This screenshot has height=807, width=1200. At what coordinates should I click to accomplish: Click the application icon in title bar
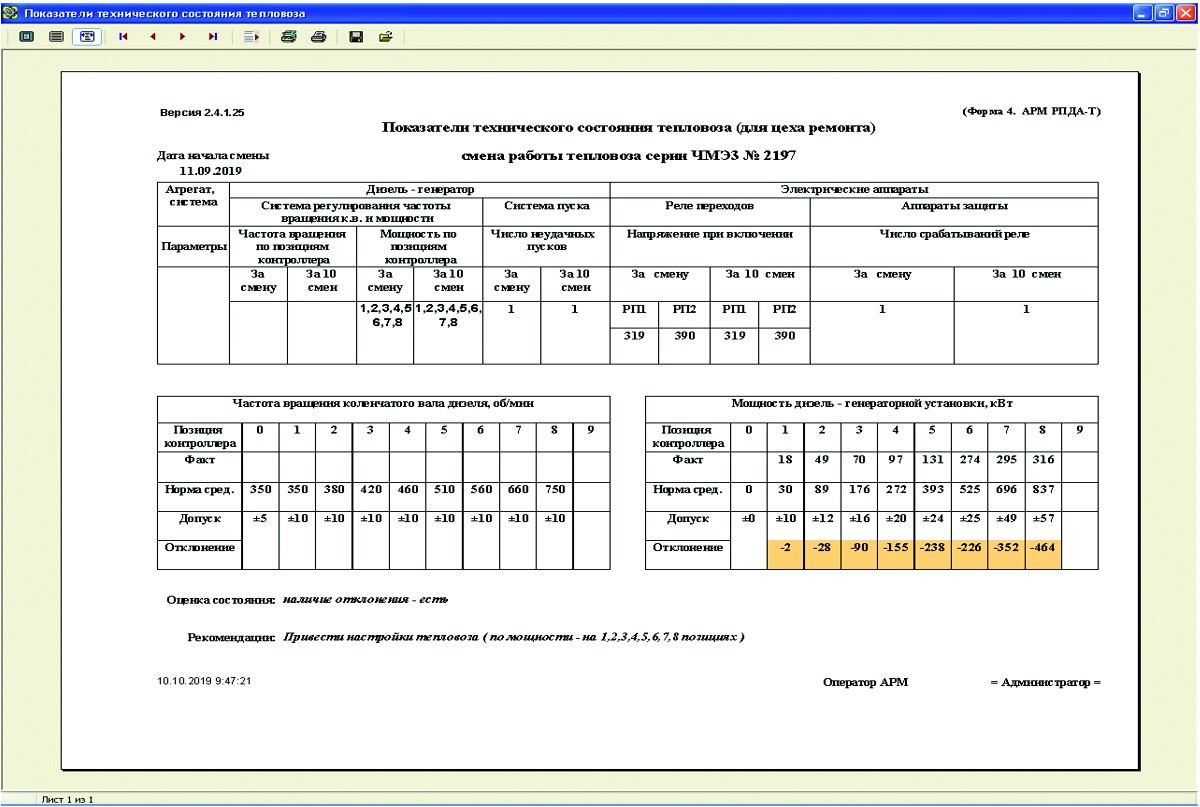tap(11, 13)
